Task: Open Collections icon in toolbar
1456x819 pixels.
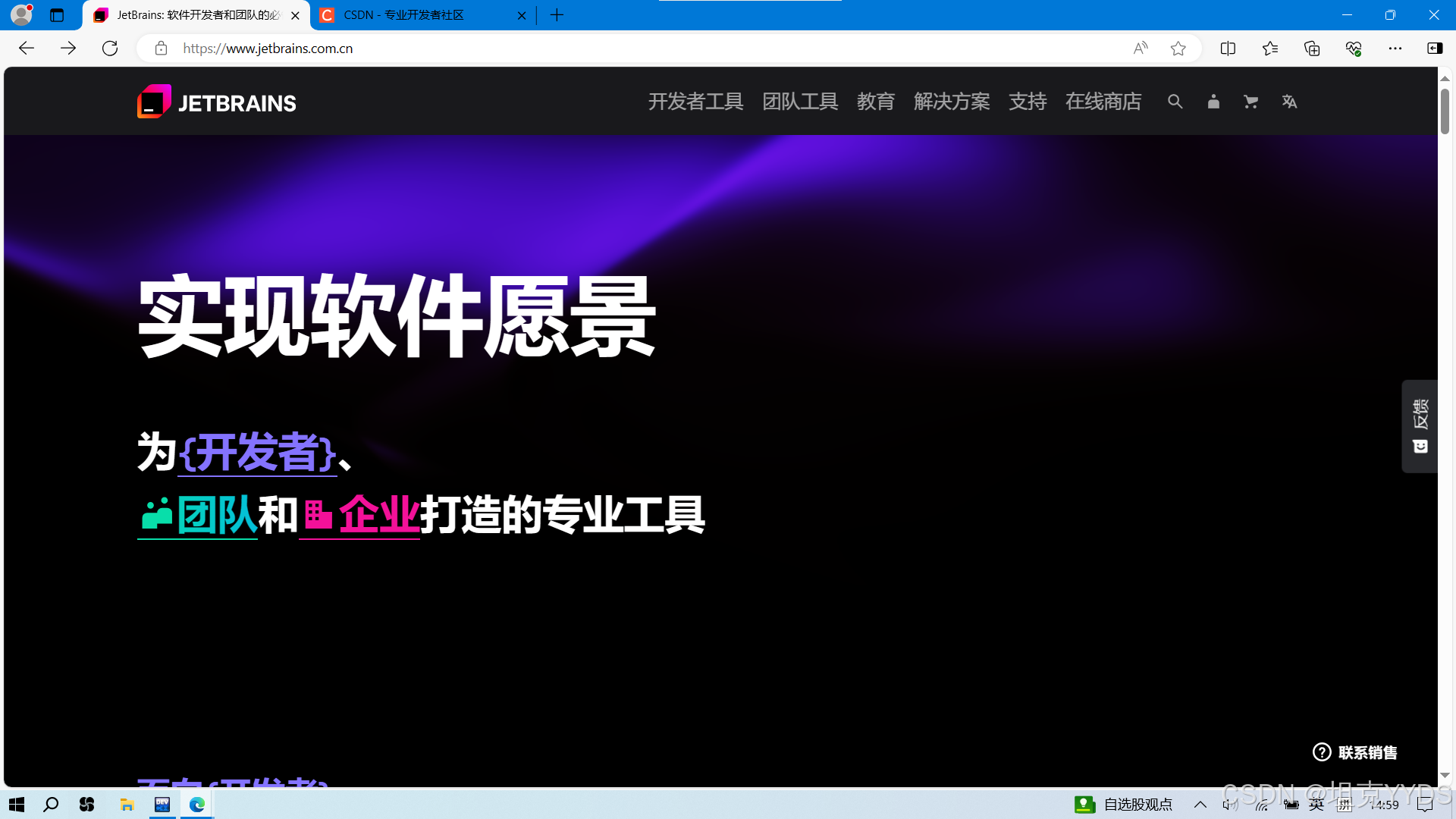Action: click(1312, 49)
